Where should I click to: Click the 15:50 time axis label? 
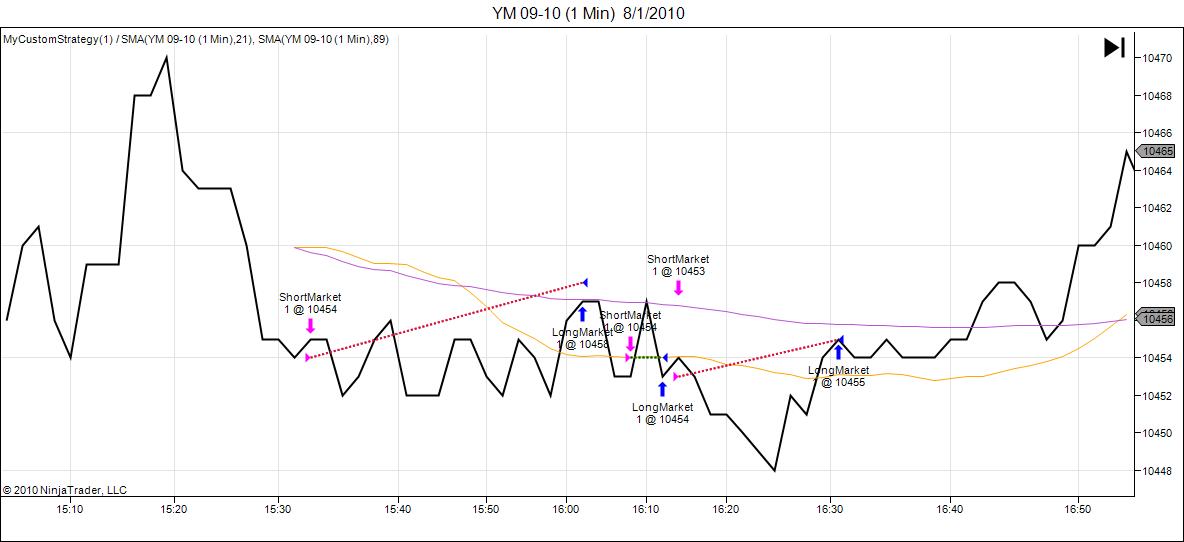point(486,510)
